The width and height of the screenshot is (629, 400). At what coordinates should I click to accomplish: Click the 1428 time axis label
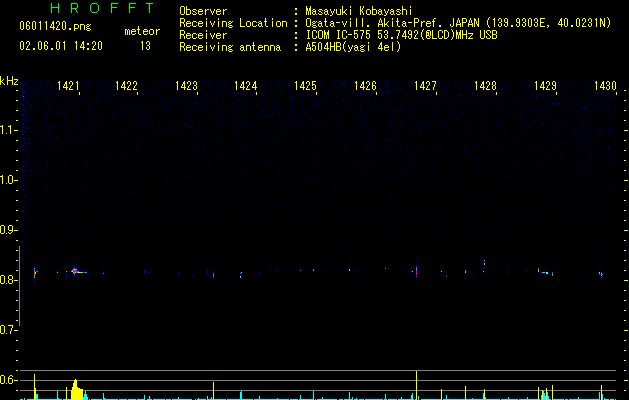point(485,85)
